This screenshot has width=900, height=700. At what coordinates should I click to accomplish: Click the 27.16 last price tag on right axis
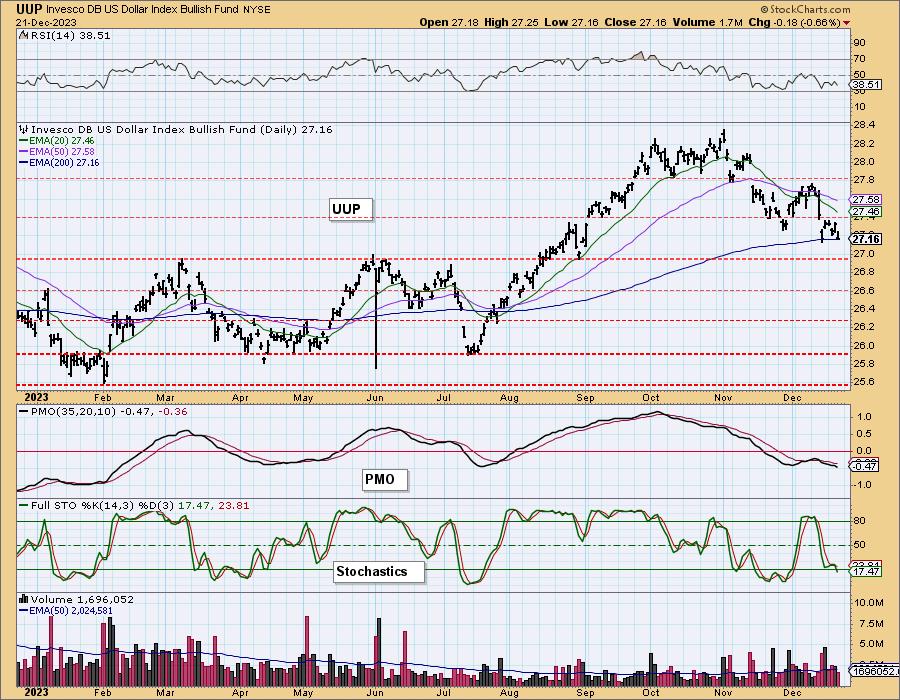866,239
